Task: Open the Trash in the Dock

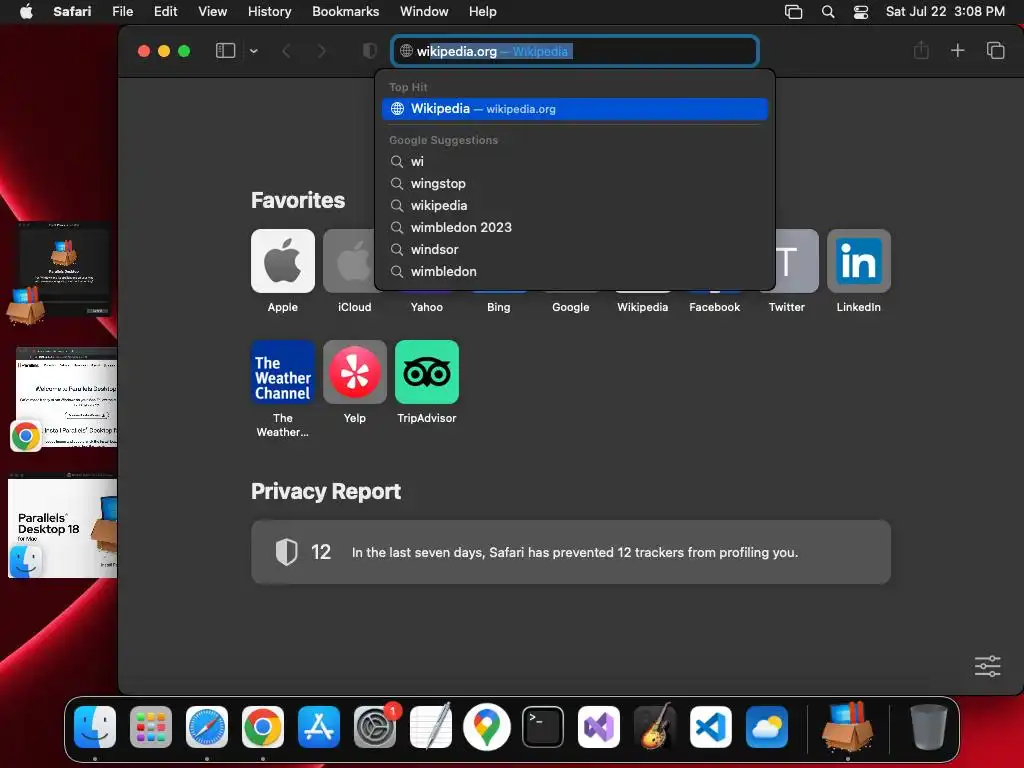Action: click(x=929, y=727)
